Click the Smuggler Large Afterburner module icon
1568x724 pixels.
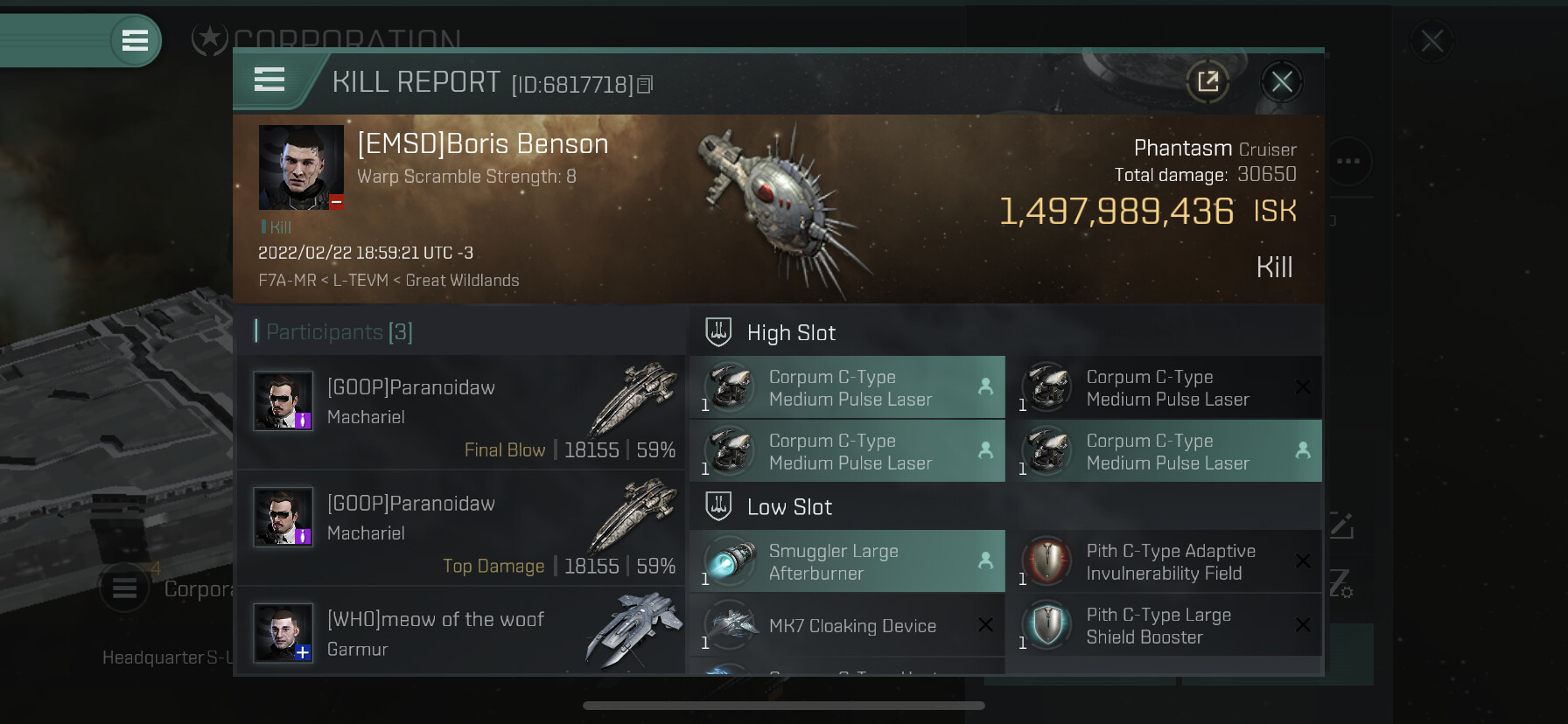coord(730,561)
